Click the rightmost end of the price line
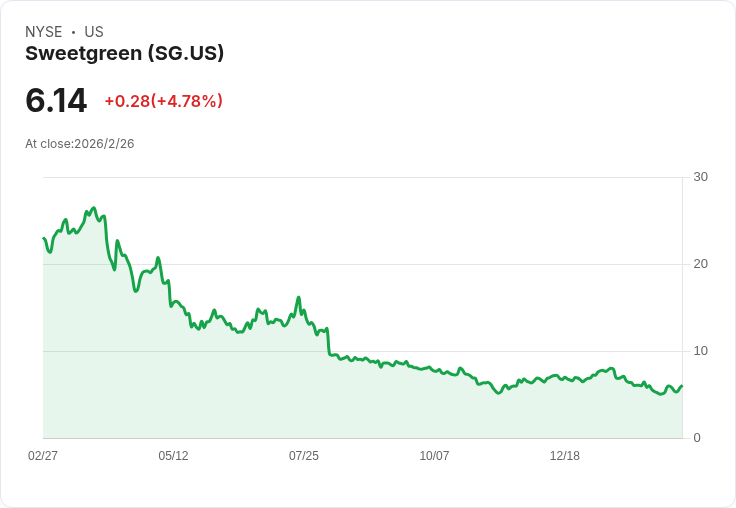 [682, 386]
